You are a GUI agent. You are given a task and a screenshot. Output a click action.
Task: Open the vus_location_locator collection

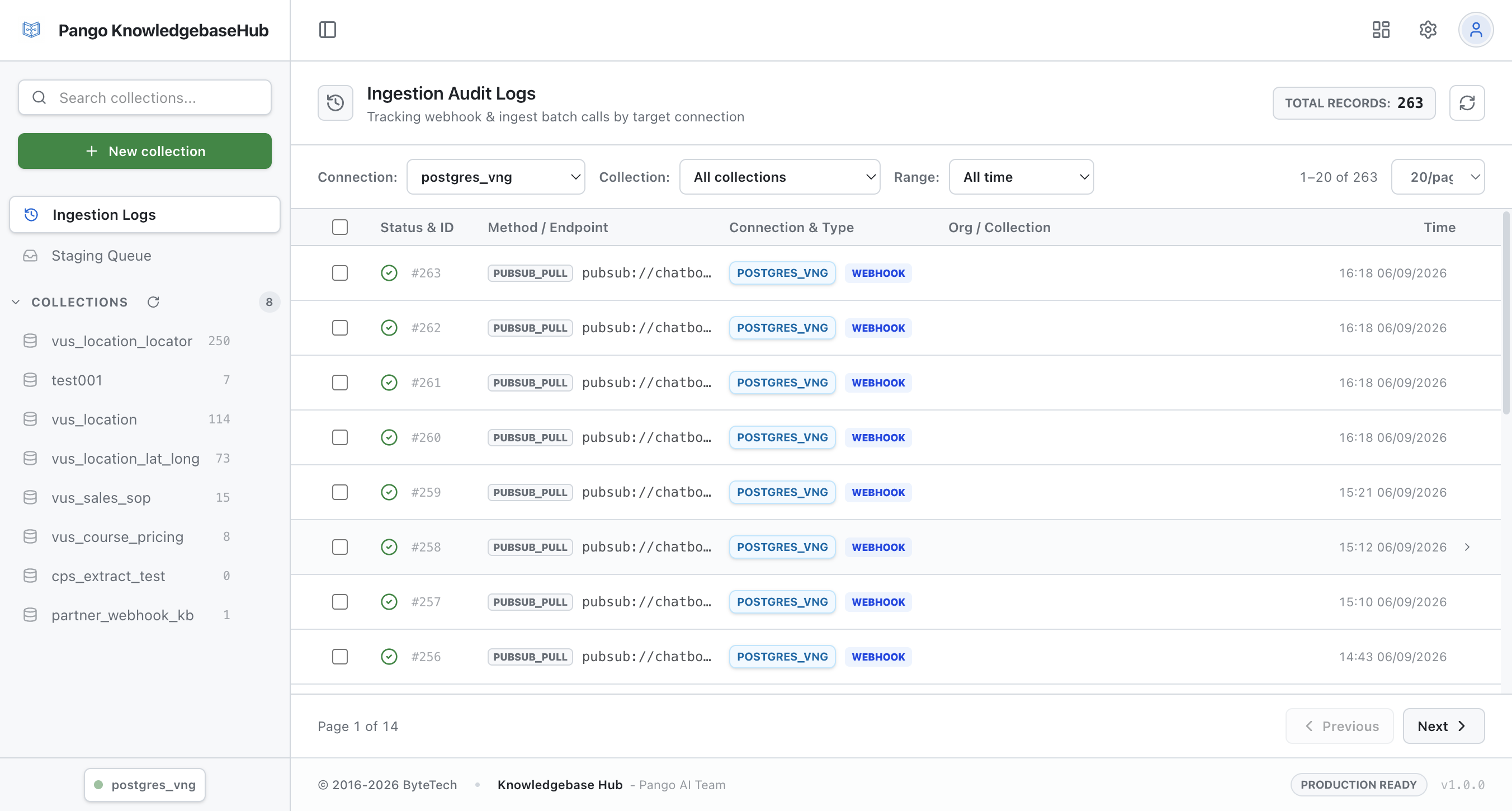144,341
